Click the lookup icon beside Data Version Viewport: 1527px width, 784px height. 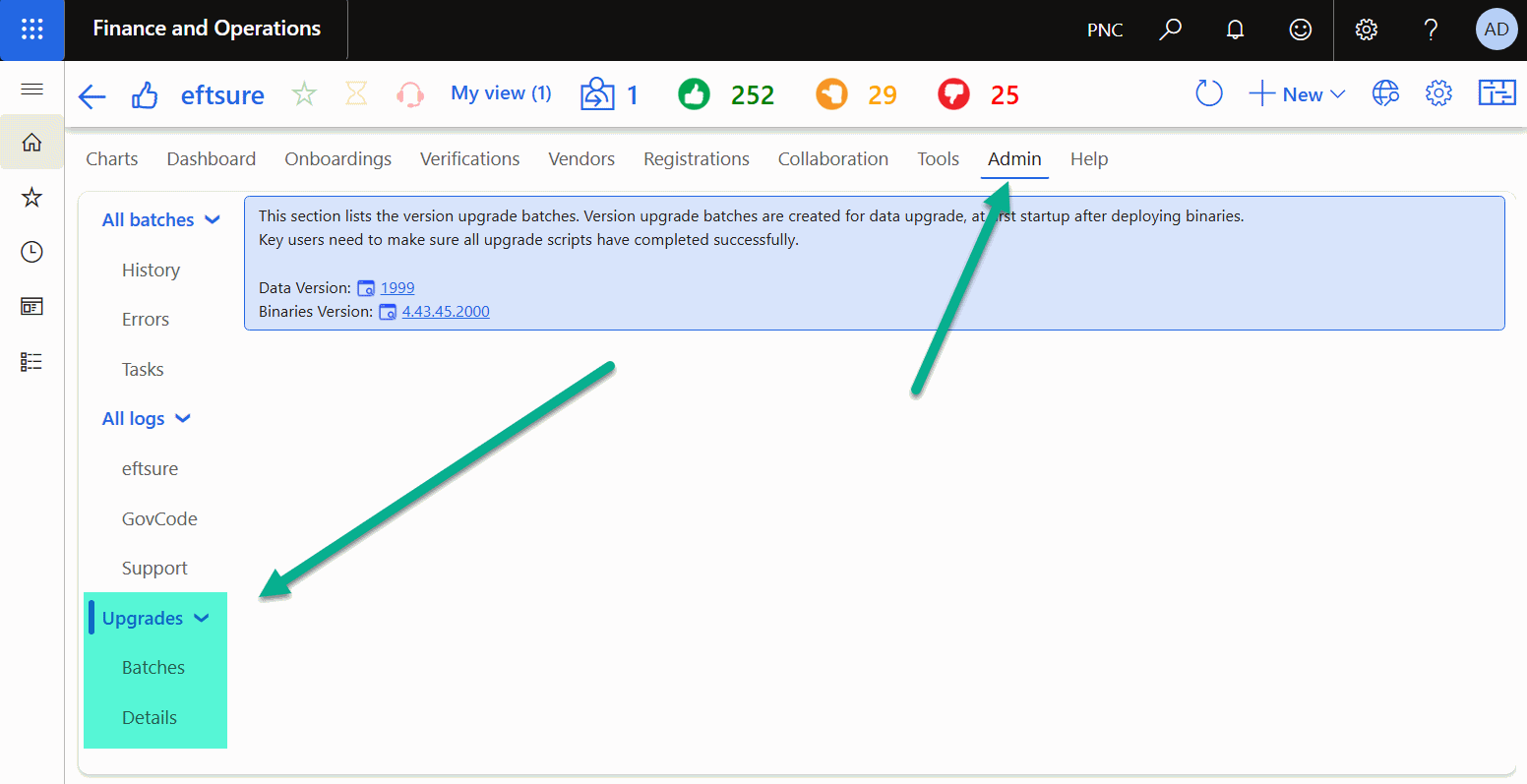[366, 289]
